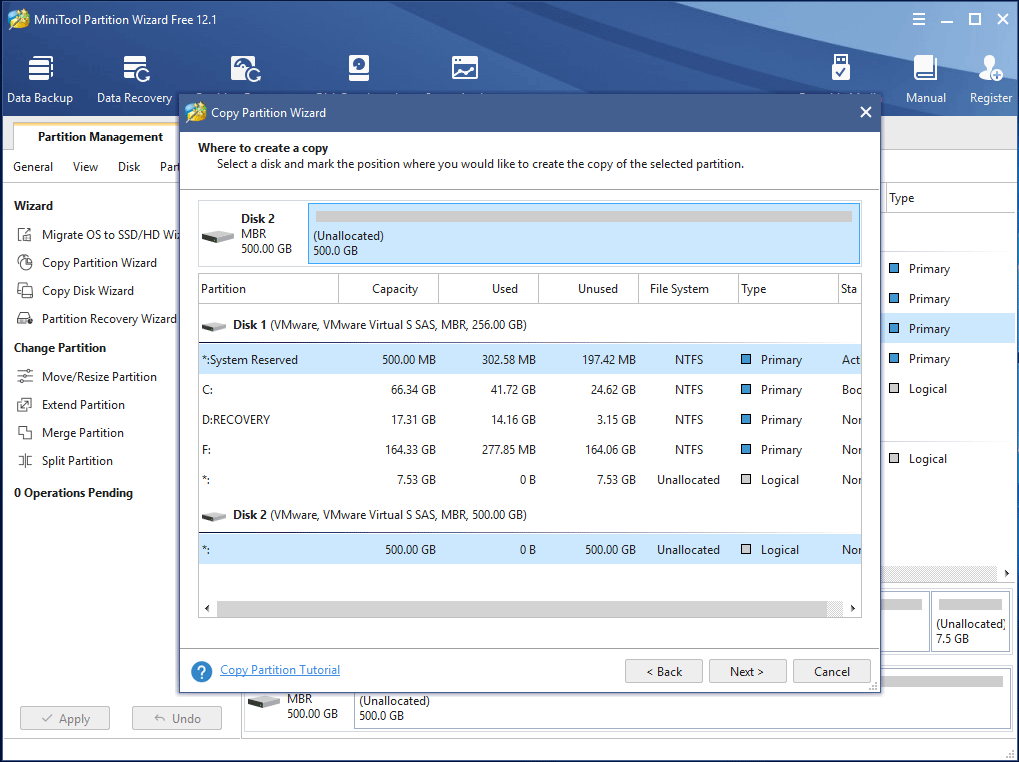The width and height of the screenshot is (1019, 762).
Task: Open the Disk menu
Action: coord(129,167)
